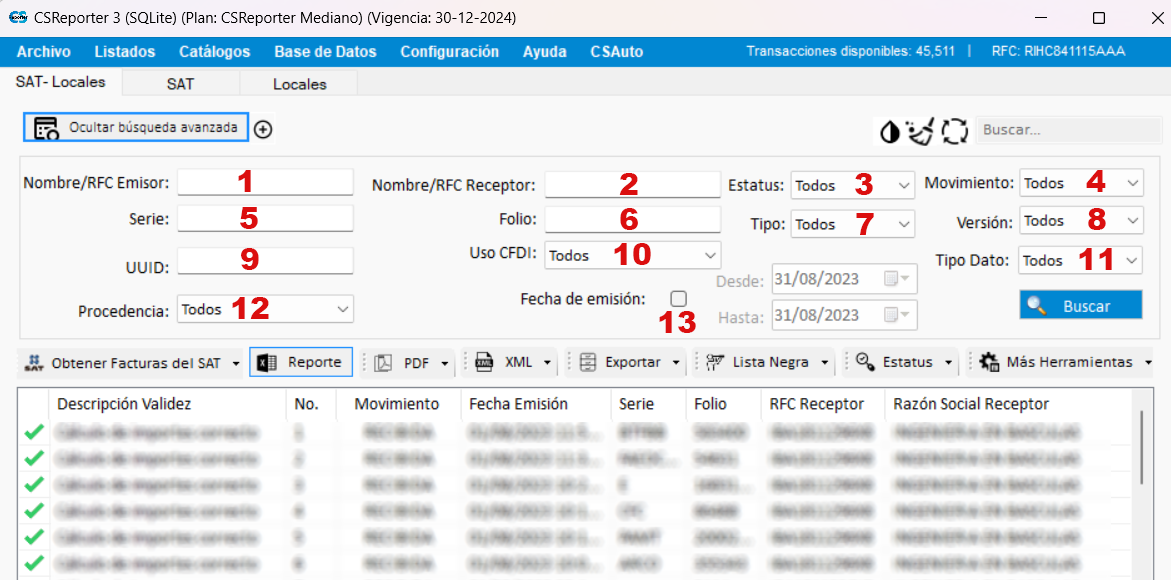1171x580 pixels.
Task: Click the Estatus magnifier icon
Action: (x=865, y=362)
